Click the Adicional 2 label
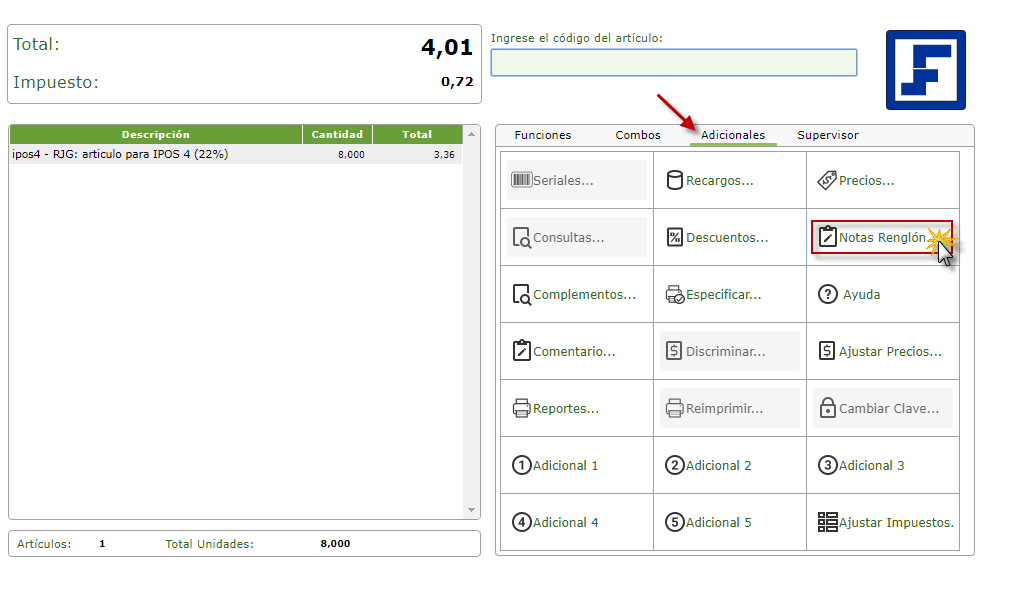This screenshot has height=592, width=1022. 718,466
